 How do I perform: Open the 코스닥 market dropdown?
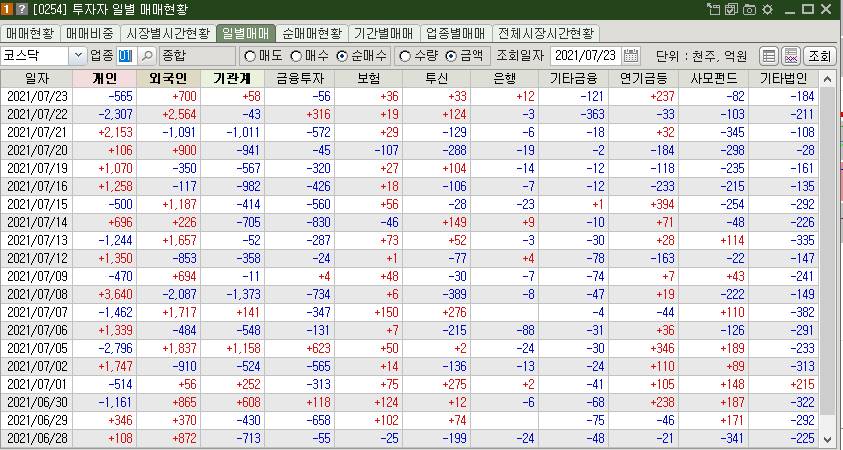point(78,56)
